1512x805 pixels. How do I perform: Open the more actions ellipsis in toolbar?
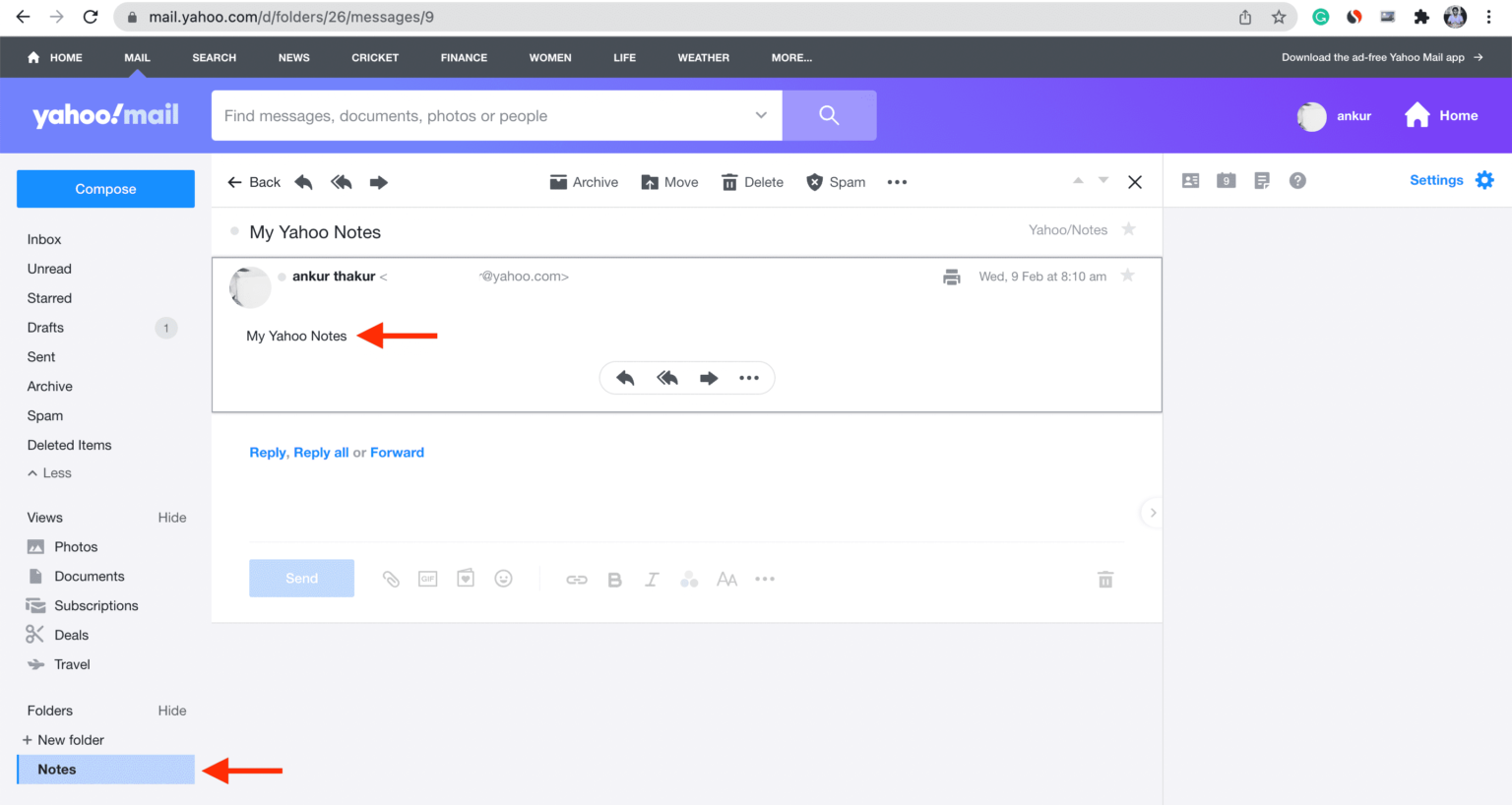coord(897,182)
